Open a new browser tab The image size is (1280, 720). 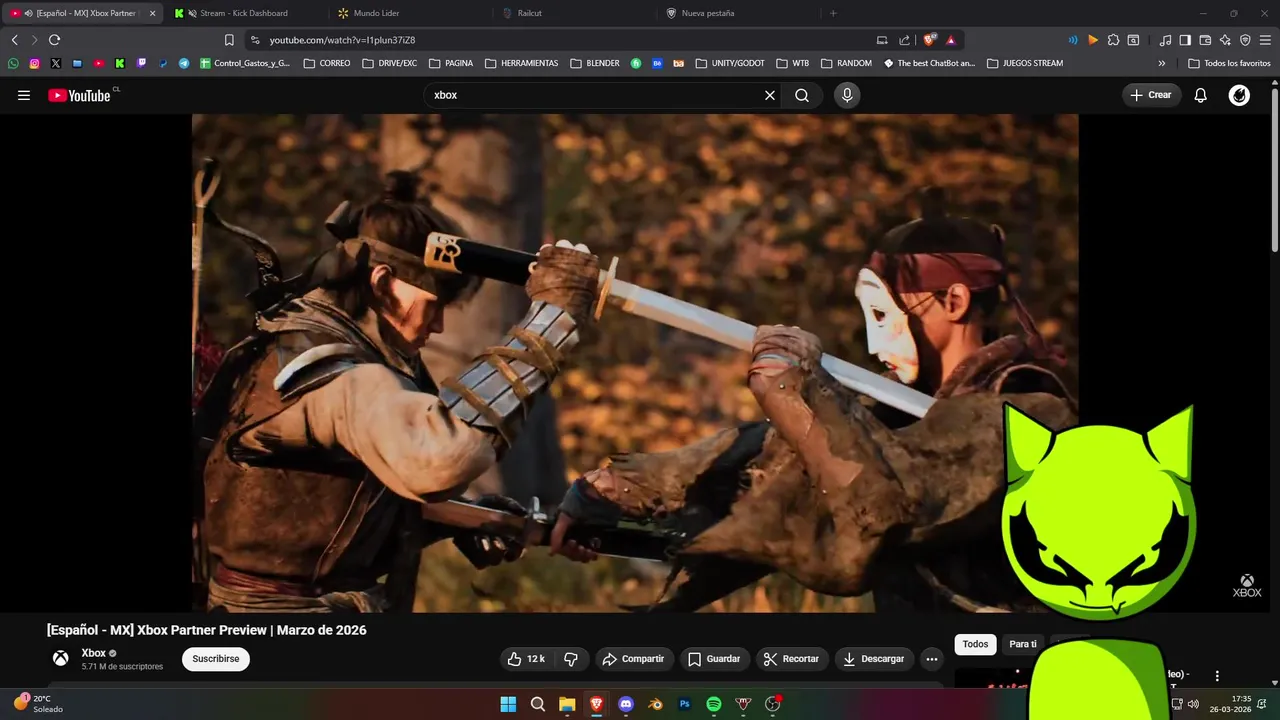833,13
